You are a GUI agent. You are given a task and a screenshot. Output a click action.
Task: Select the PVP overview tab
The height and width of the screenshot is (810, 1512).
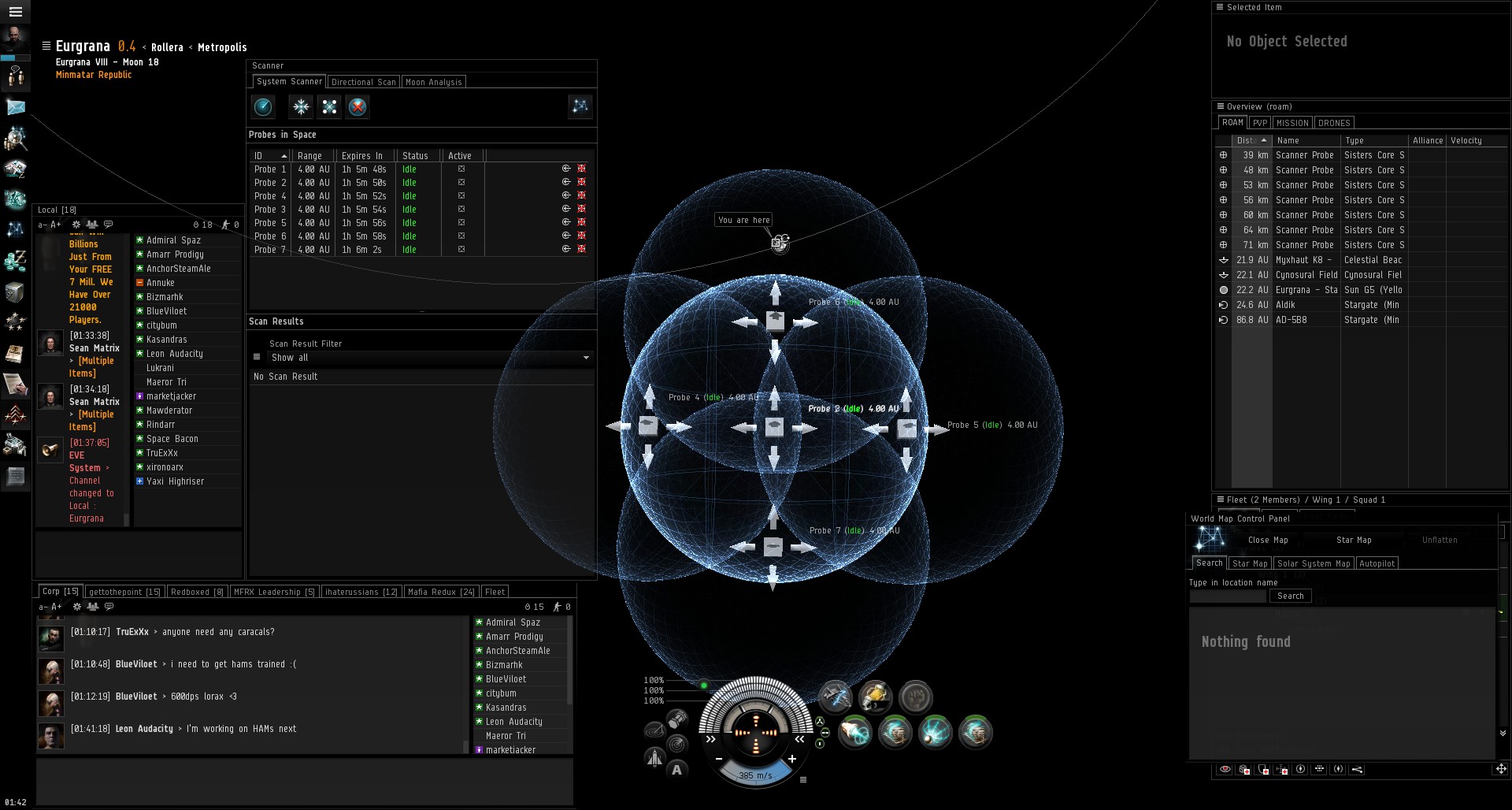(1260, 123)
